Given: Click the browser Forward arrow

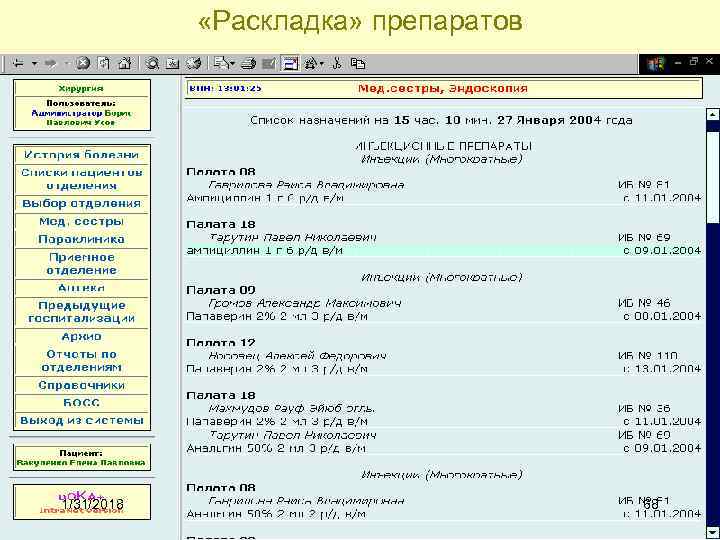Looking at the screenshot, I should click(x=51, y=63).
